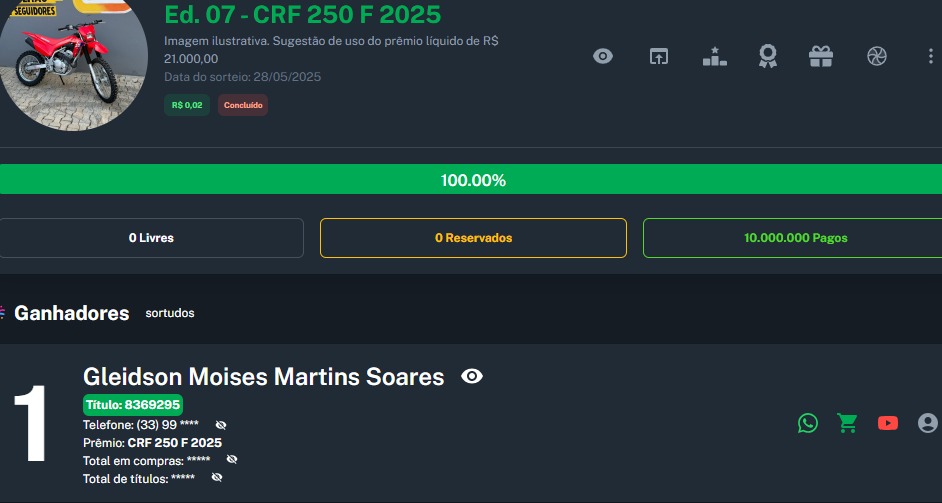Toggle visibility eye beside Gleidson's name
Image resolution: width=942 pixels, height=503 pixels.
click(x=472, y=376)
